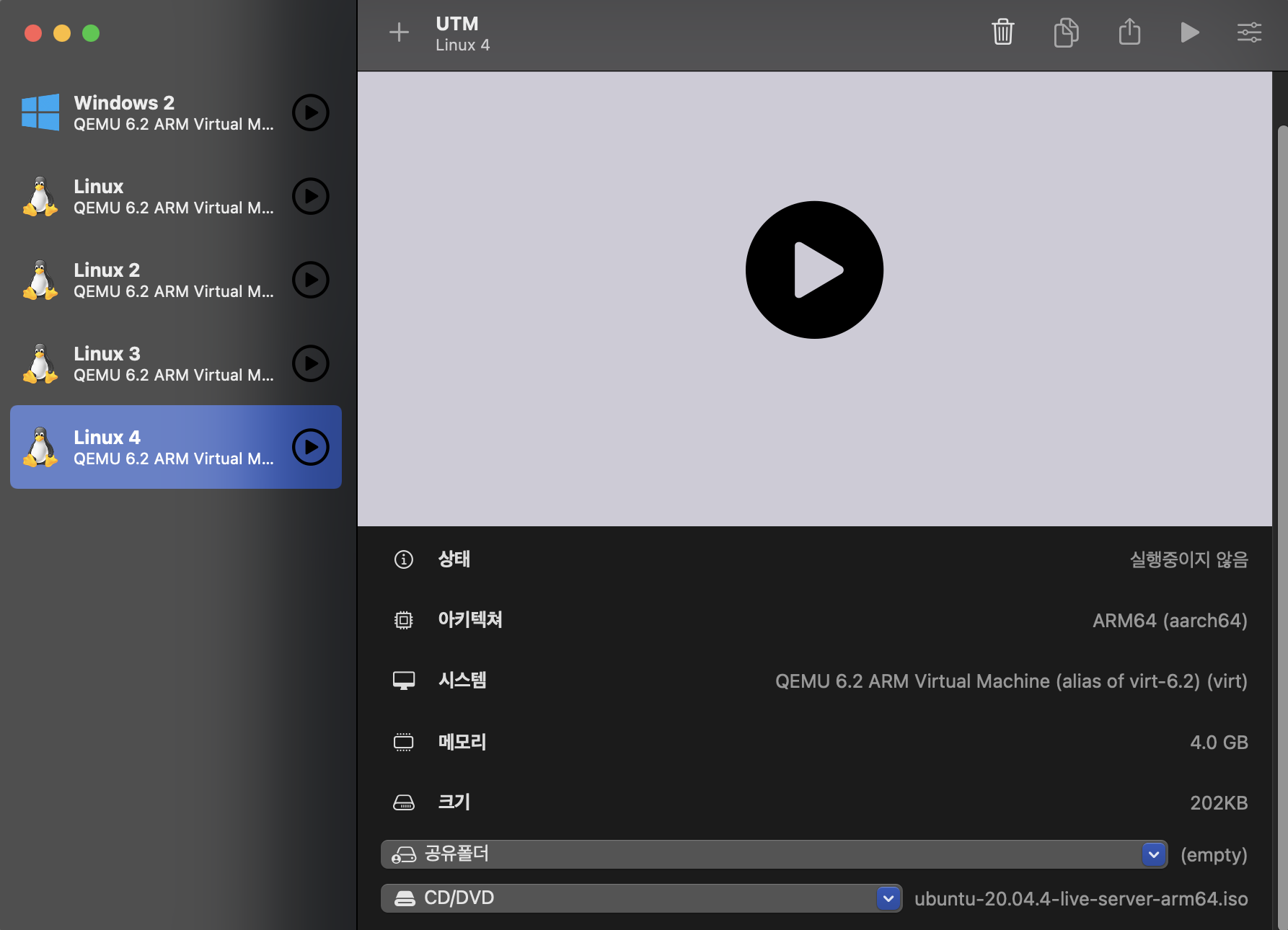Delete VM with the trash icon
The image size is (1288, 930).
1002,32
